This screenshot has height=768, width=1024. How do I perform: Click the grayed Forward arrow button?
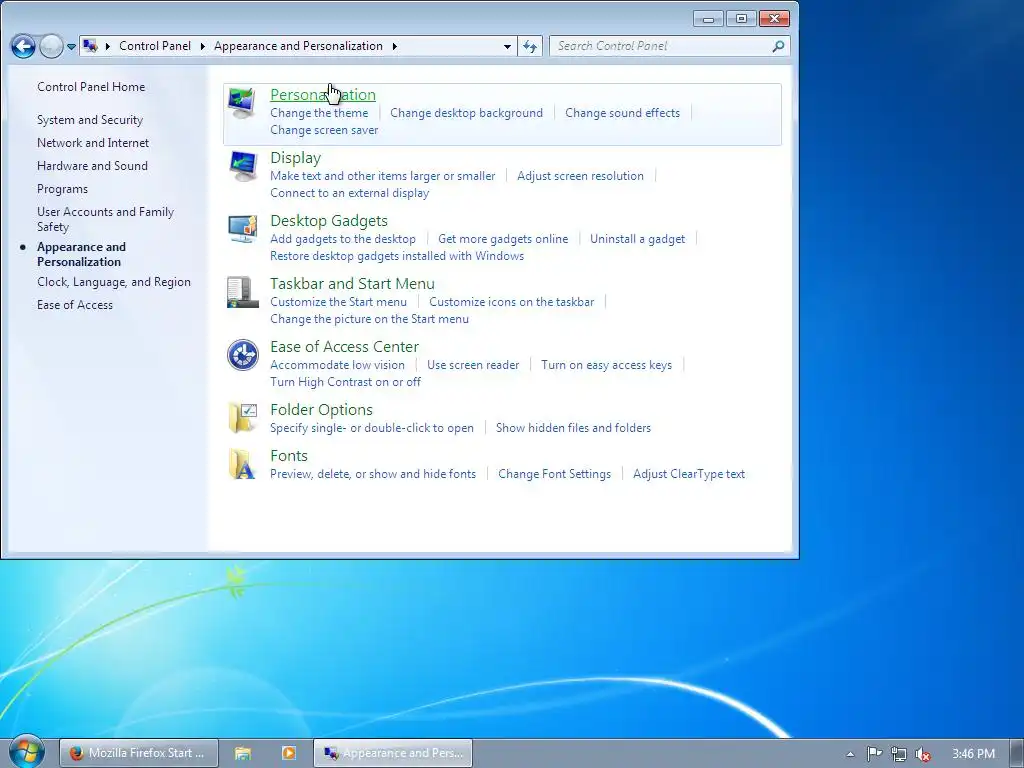(52, 46)
